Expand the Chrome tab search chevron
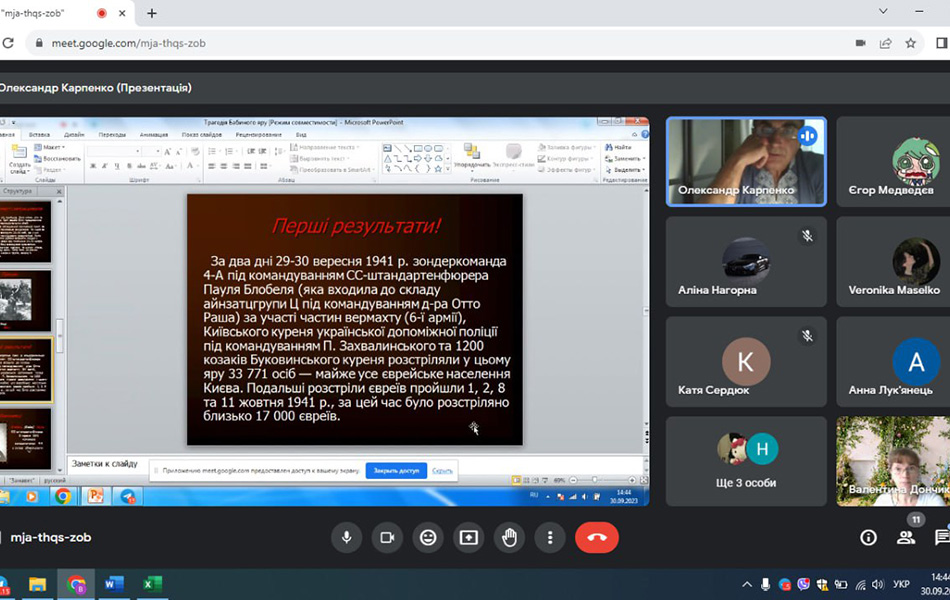This screenshot has height=600, width=950. (883, 12)
